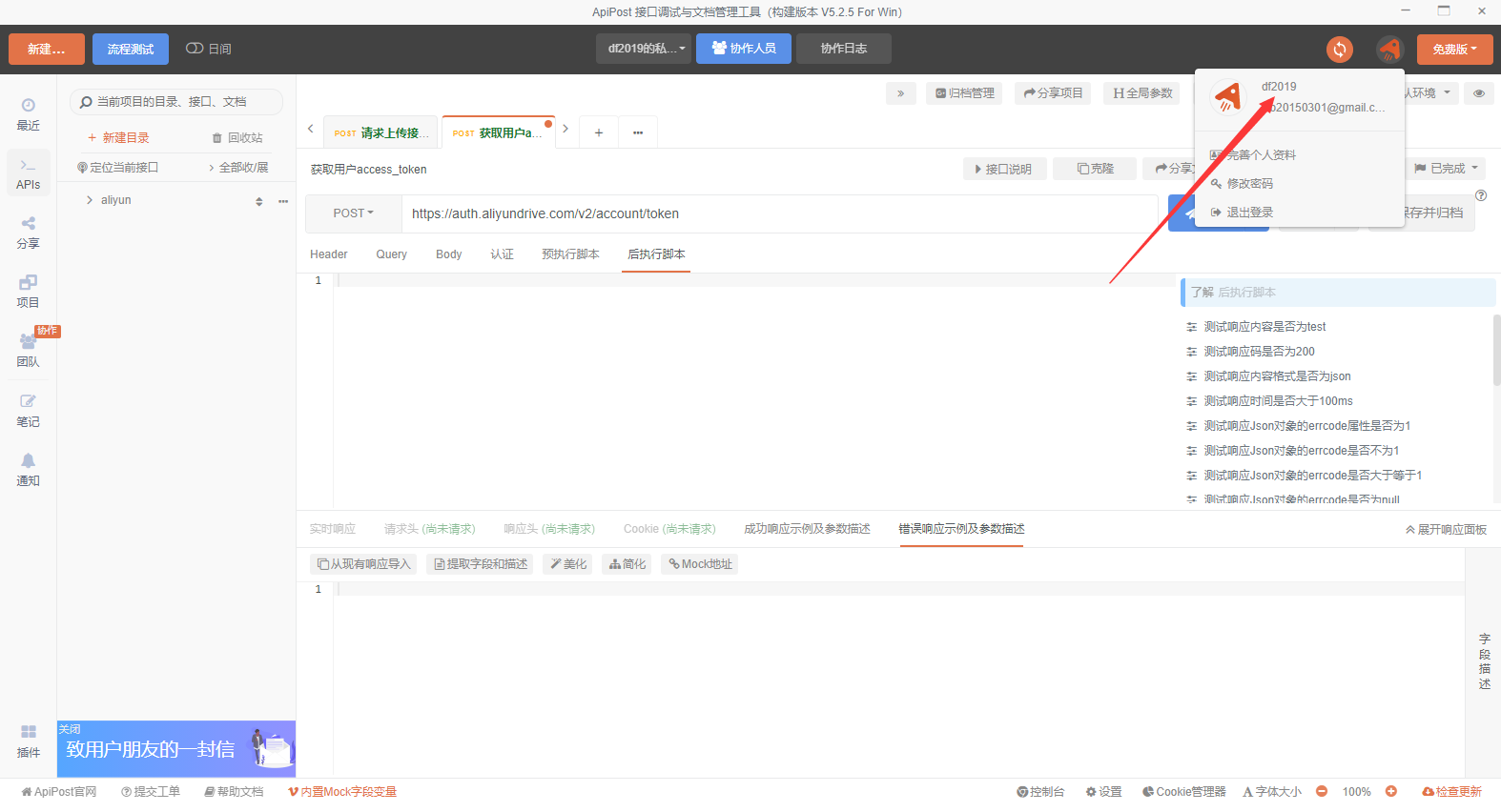Open 归档管理 archive management
The image size is (1501, 812).
point(964,93)
